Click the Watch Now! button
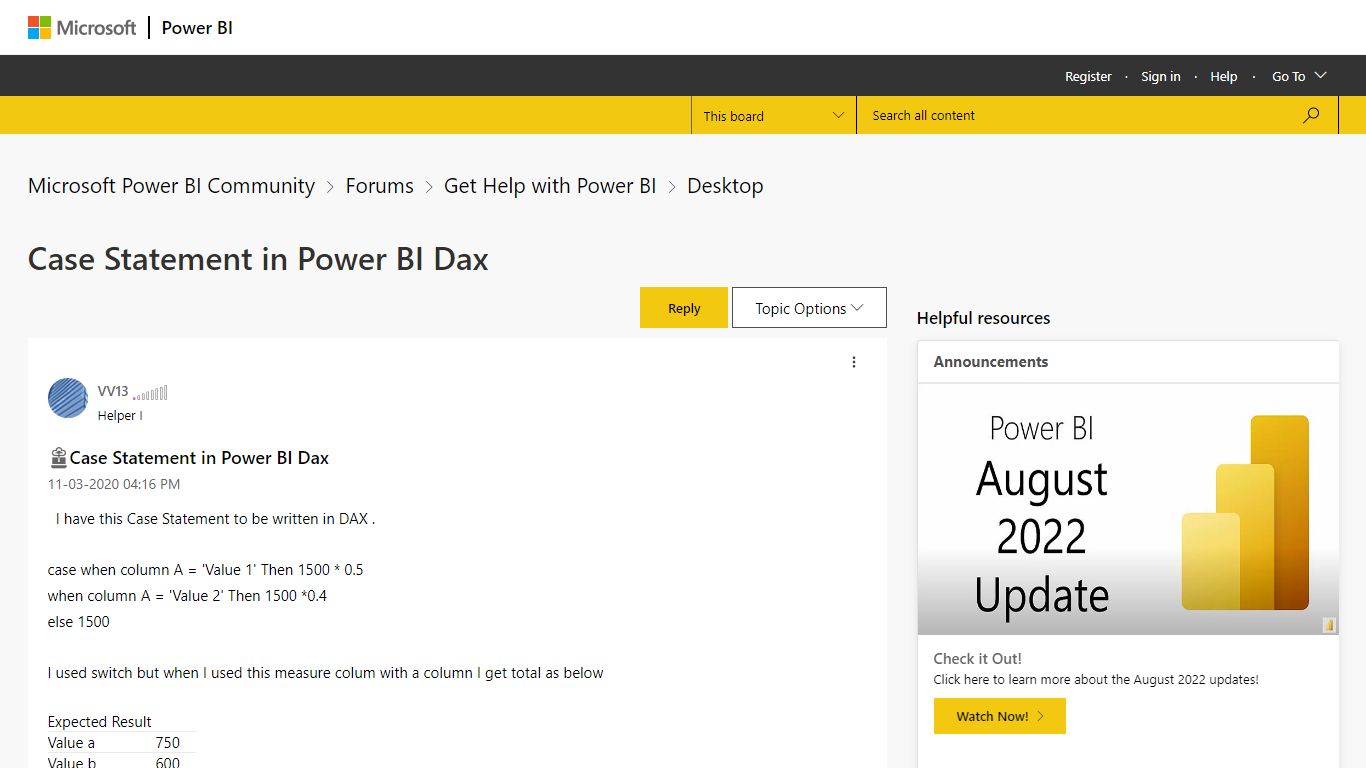The width and height of the screenshot is (1366, 768). (1000, 716)
